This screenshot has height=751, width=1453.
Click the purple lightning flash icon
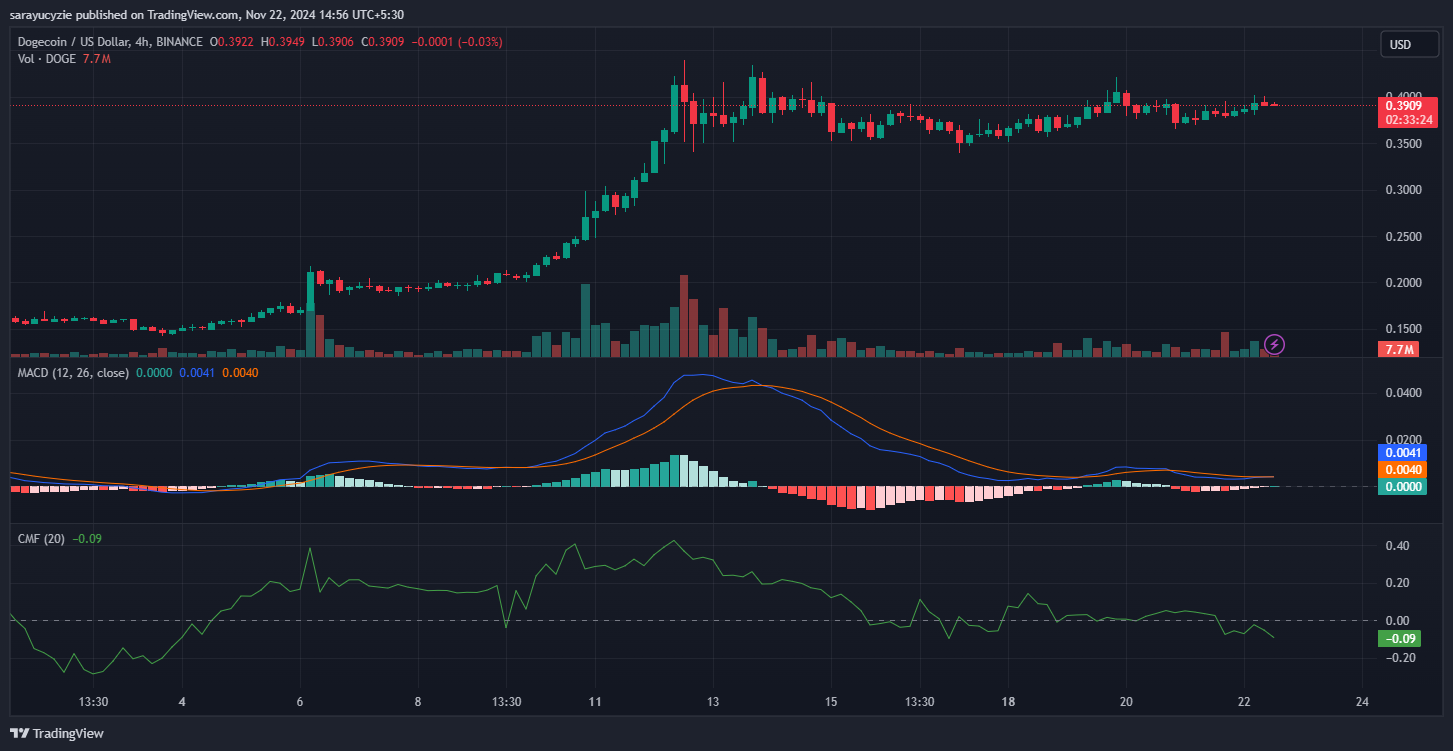[1275, 345]
